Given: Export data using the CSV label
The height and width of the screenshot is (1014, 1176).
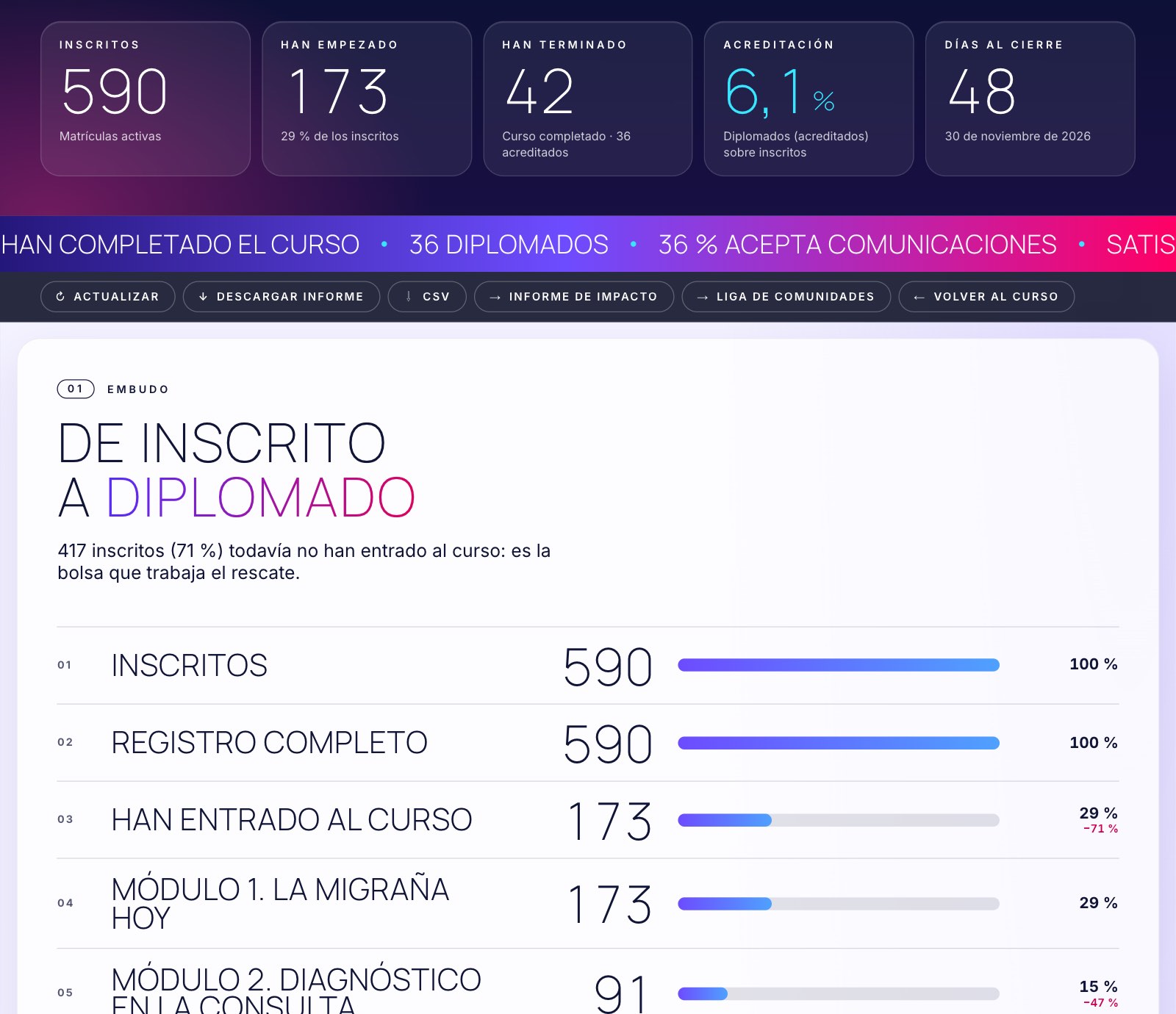Looking at the screenshot, I should (x=436, y=297).
